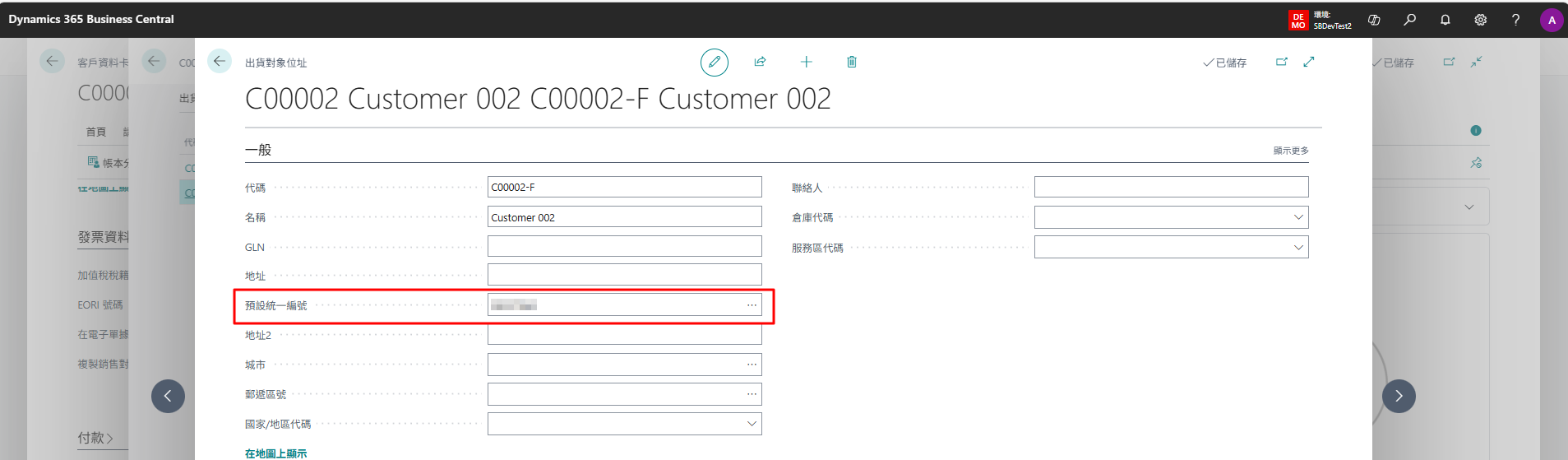Go to next record arrow button
This screenshot has height=460, width=1568.
[x=1399, y=396]
